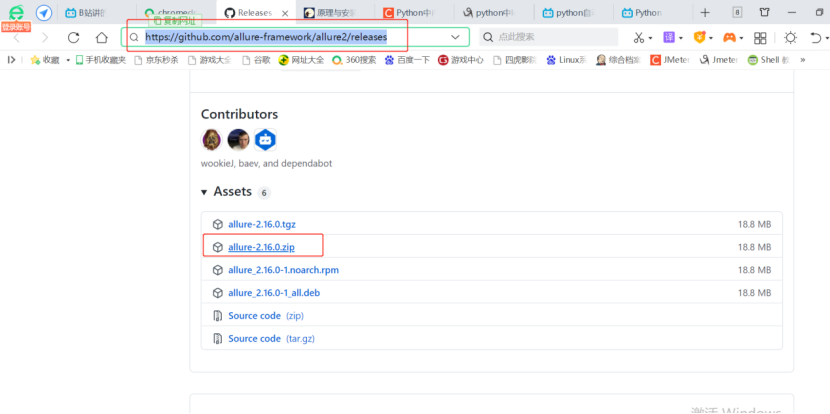Collapse the Assets section triangle
This screenshot has height=414, width=830.
[204, 192]
